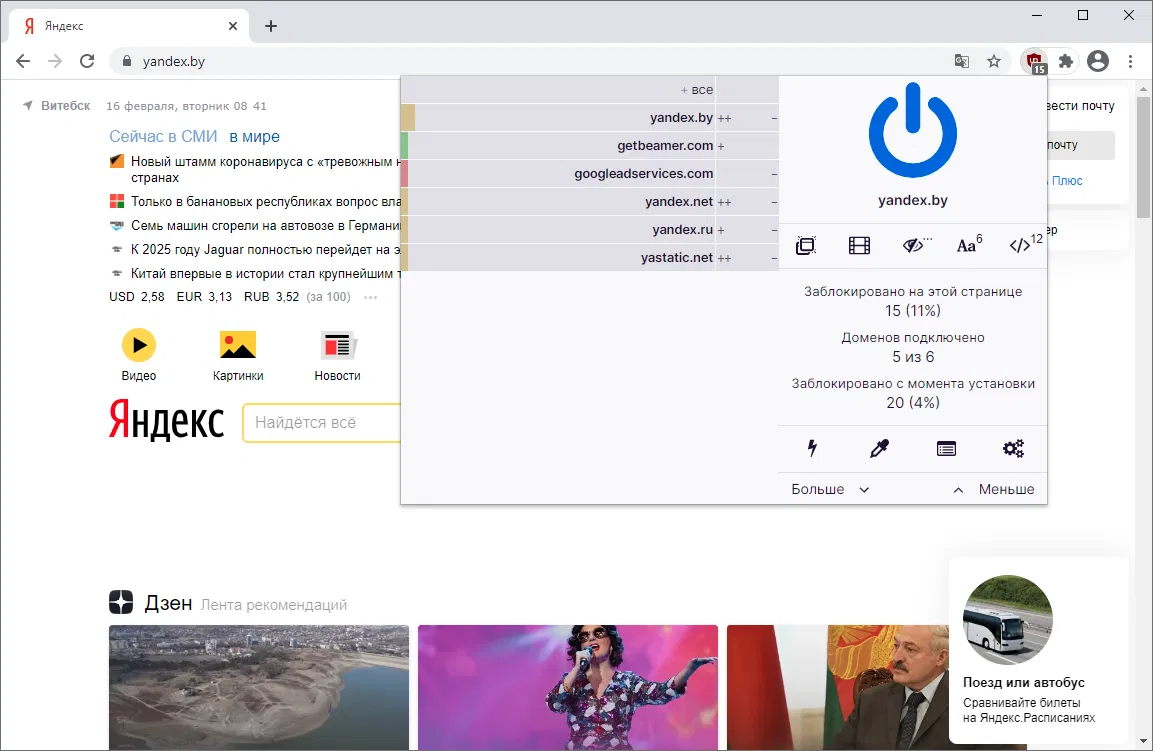The width and height of the screenshot is (1153, 751).
Task: Expand more currencies with ellipsis
Action: 371,297
